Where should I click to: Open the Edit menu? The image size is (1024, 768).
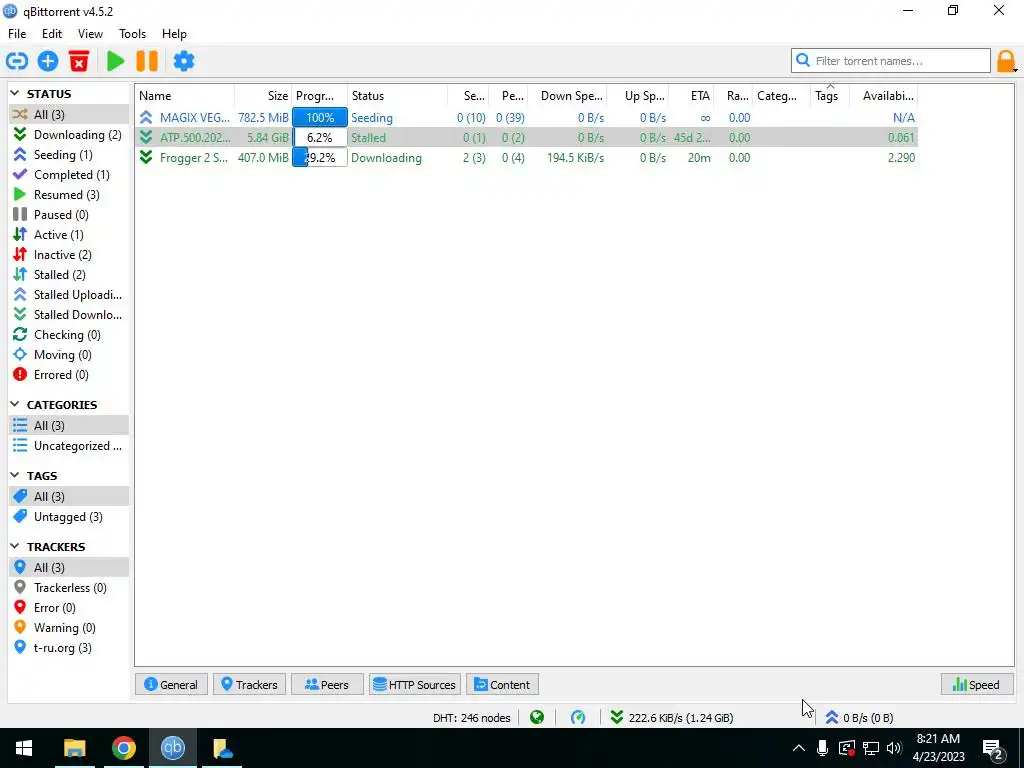[x=52, y=34]
